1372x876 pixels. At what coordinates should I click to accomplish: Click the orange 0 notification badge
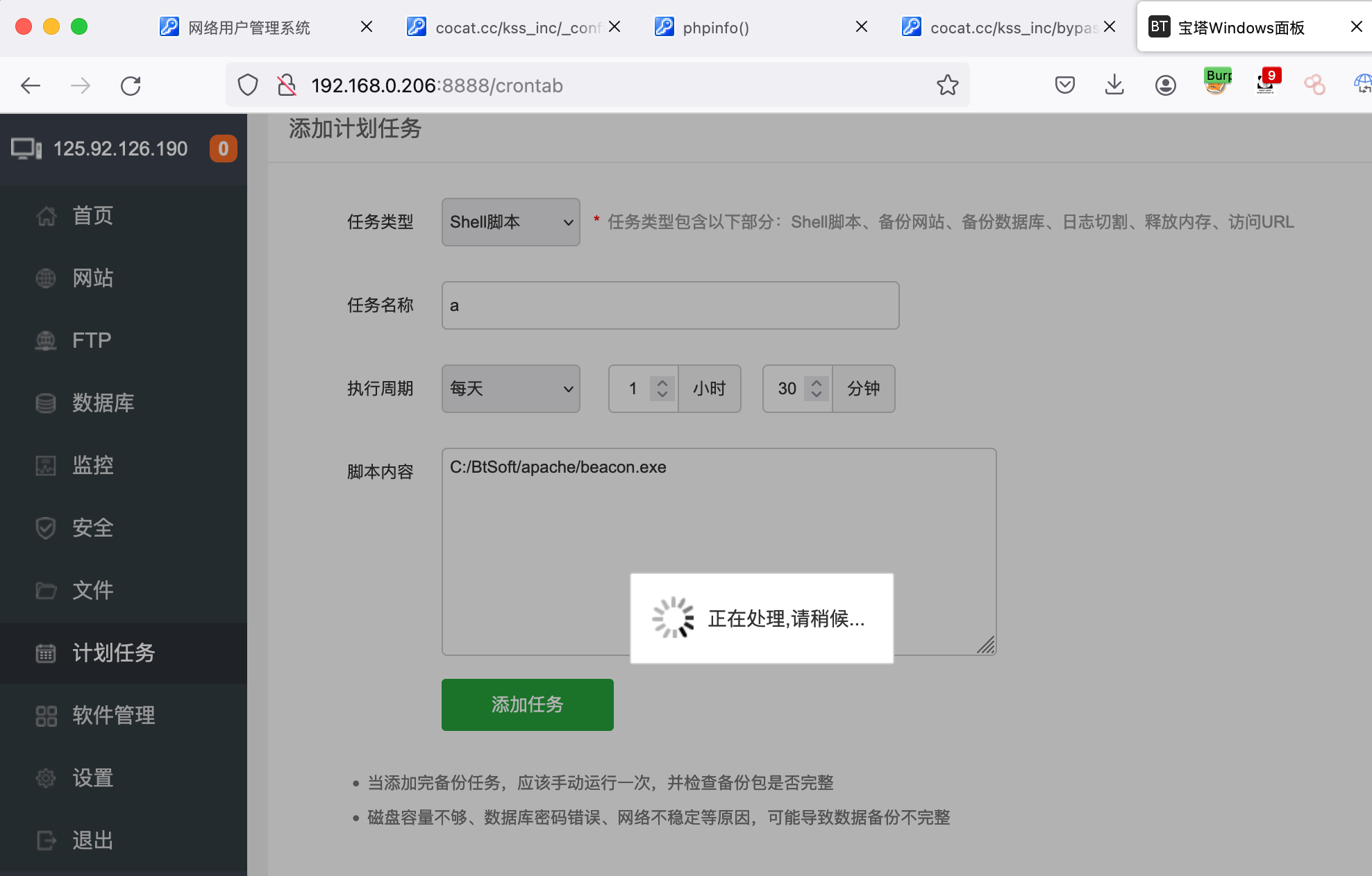pyautogui.click(x=223, y=149)
